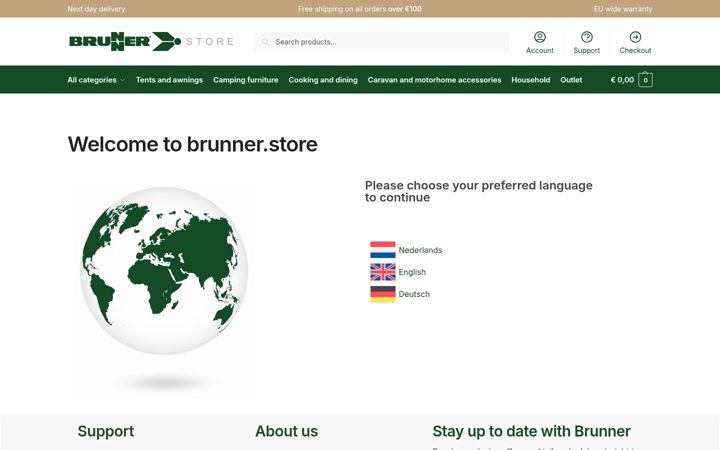The image size is (720, 450).
Task: Focus the Search products field
Action: [382, 42]
